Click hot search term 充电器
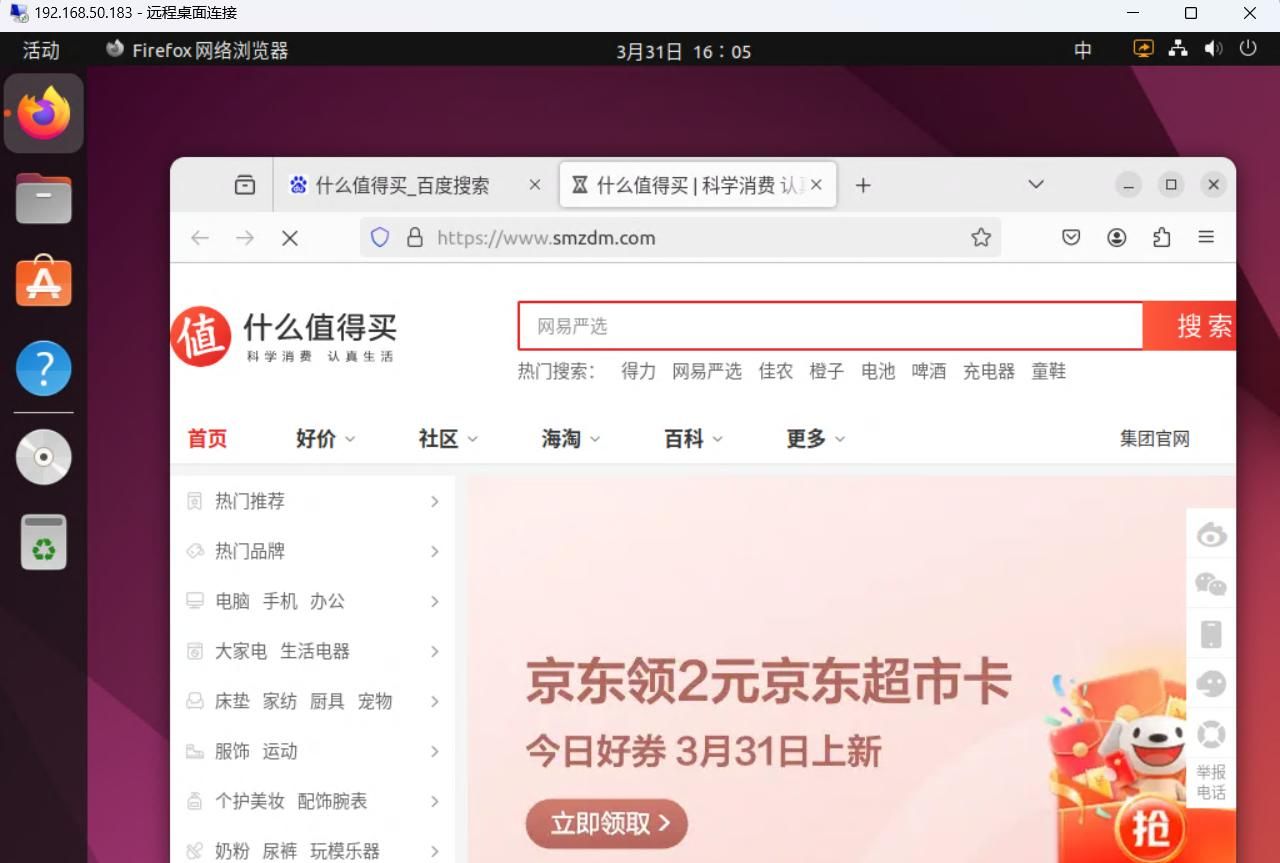The height and width of the screenshot is (863, 1280). tap(989, 371)
